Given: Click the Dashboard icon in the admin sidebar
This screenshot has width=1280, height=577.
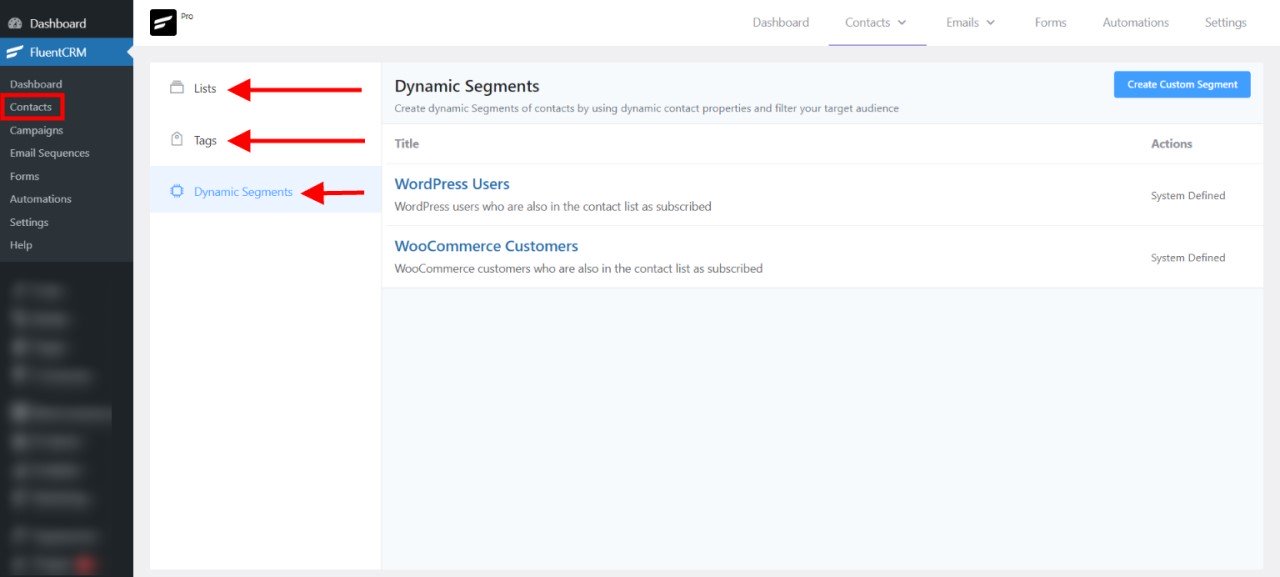Looking at the screenshot, I should tap(14, 22).
